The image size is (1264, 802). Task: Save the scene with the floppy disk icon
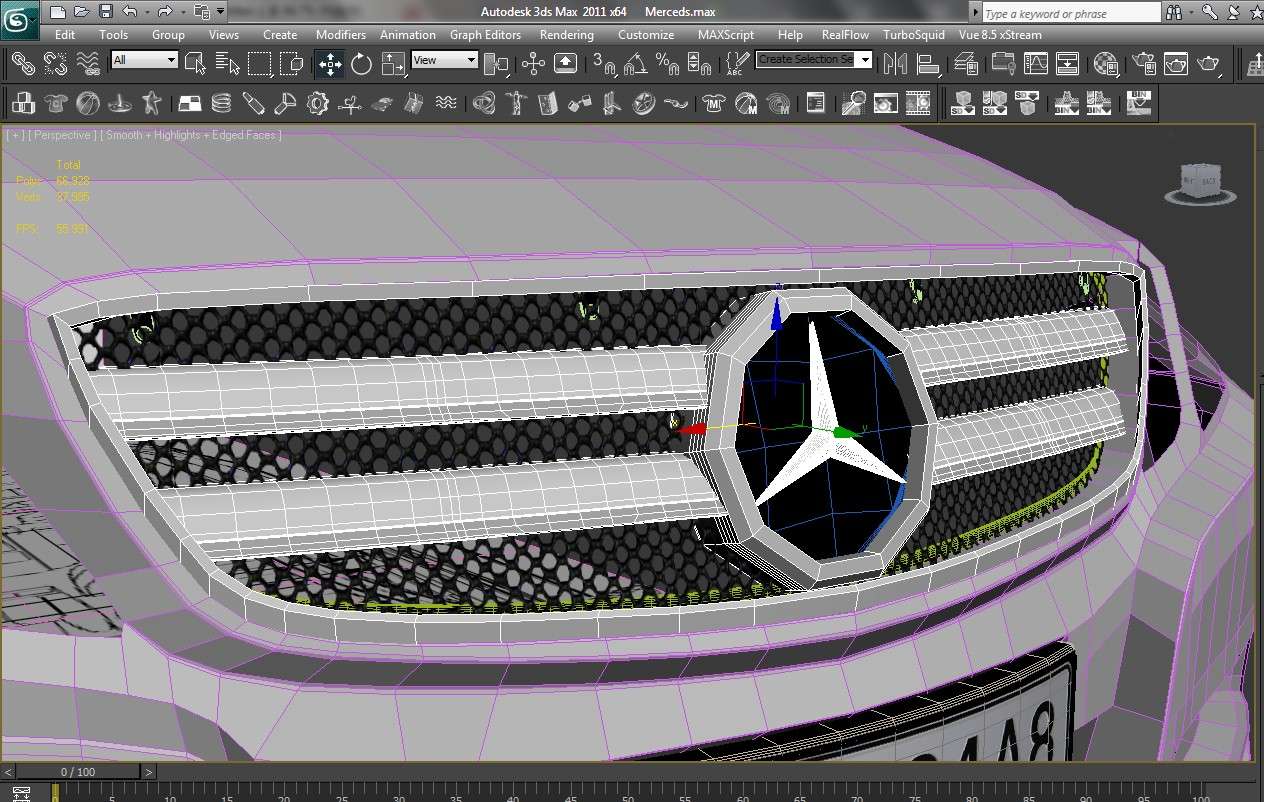coord(106,12)
